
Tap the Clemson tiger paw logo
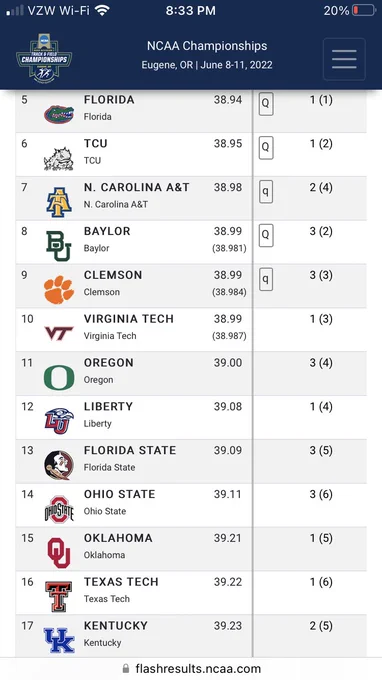[x=59, y=290]
